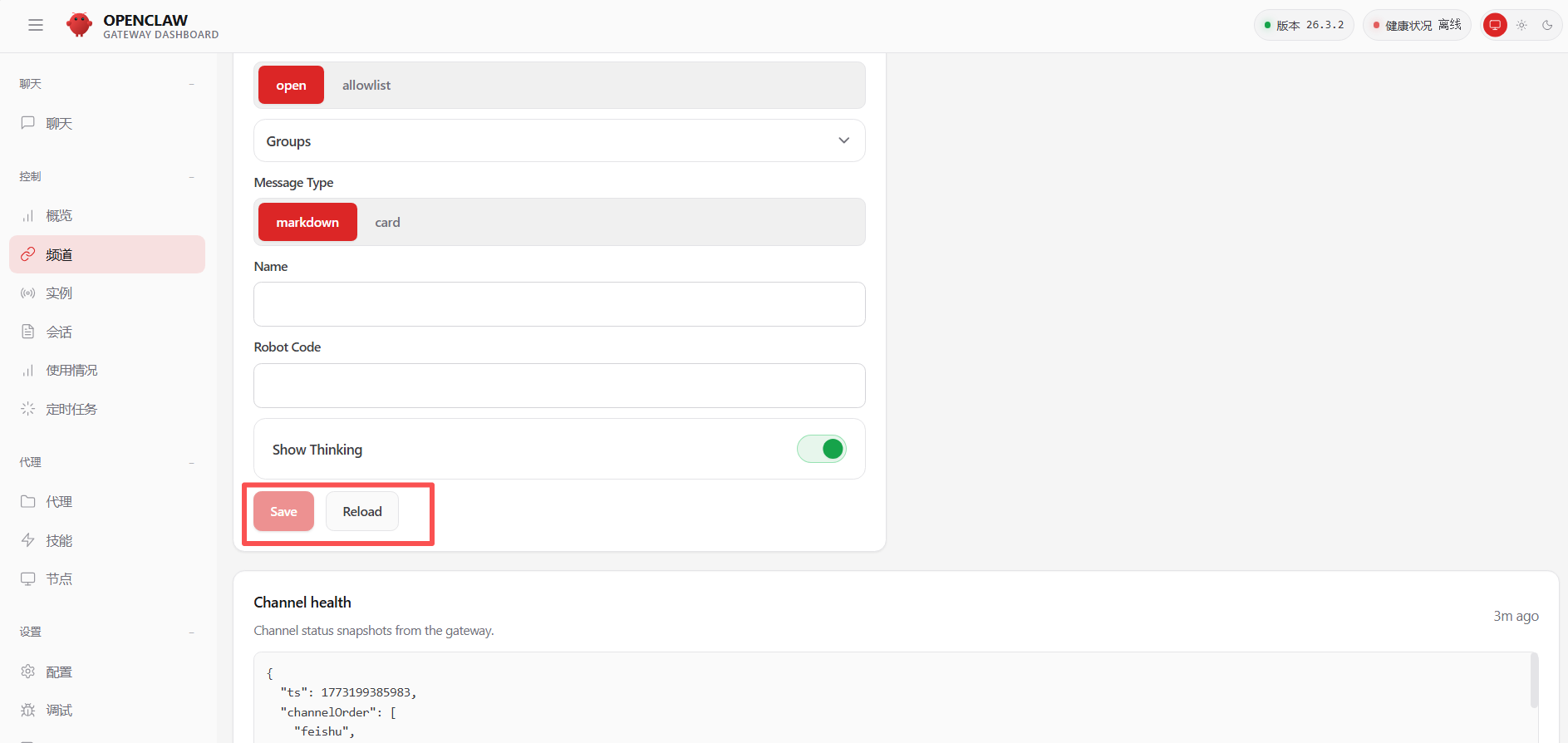Choose card message type

[387, 223]
